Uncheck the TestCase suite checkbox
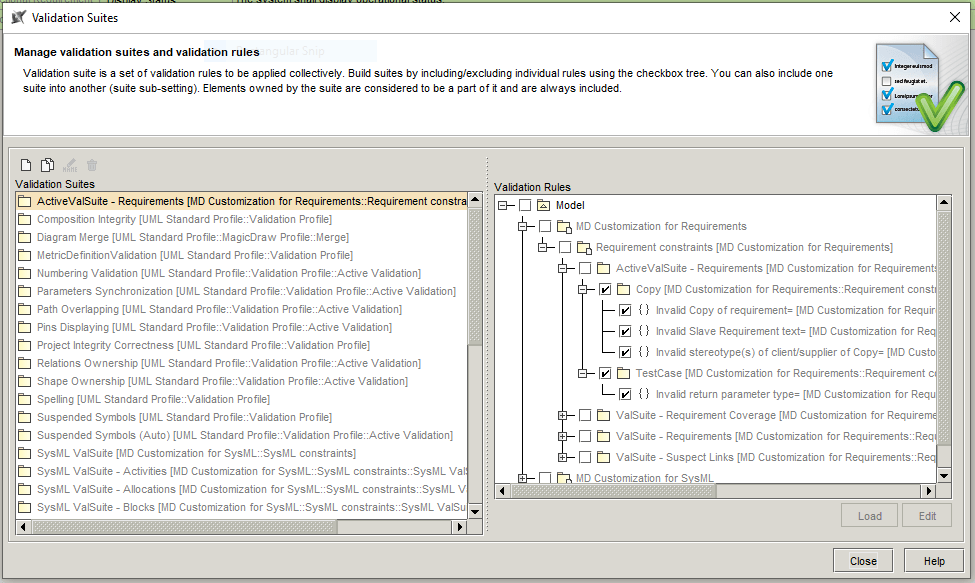The width and height of the screenshot is (975, 583). pyautogui.click(x=605, y=373)
